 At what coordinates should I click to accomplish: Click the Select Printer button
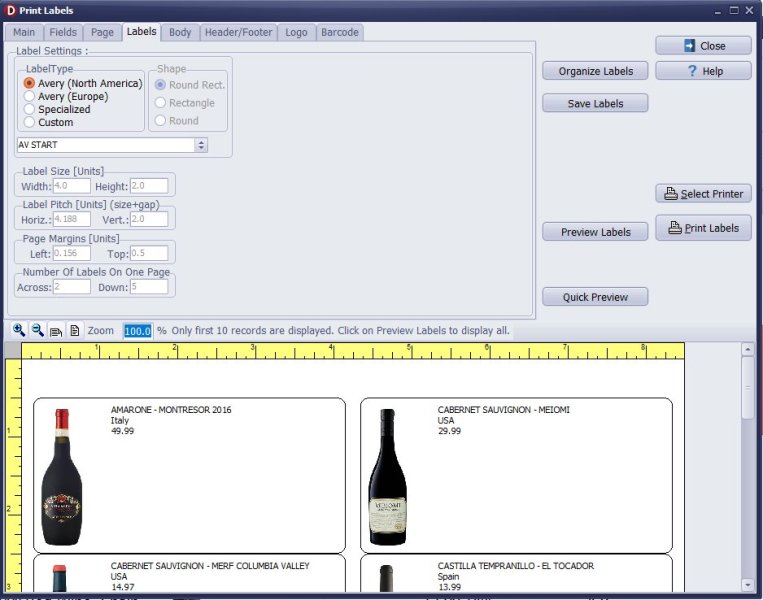(703, 194)
